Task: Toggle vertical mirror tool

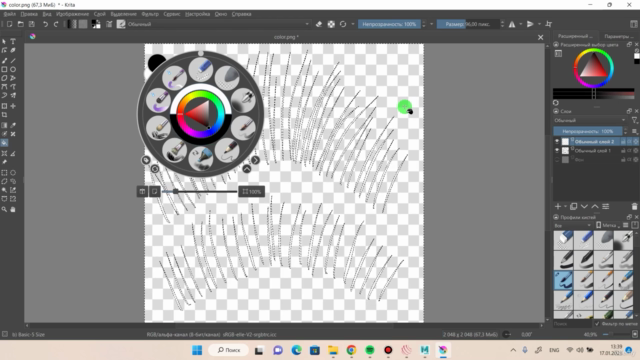Action: 530,24
